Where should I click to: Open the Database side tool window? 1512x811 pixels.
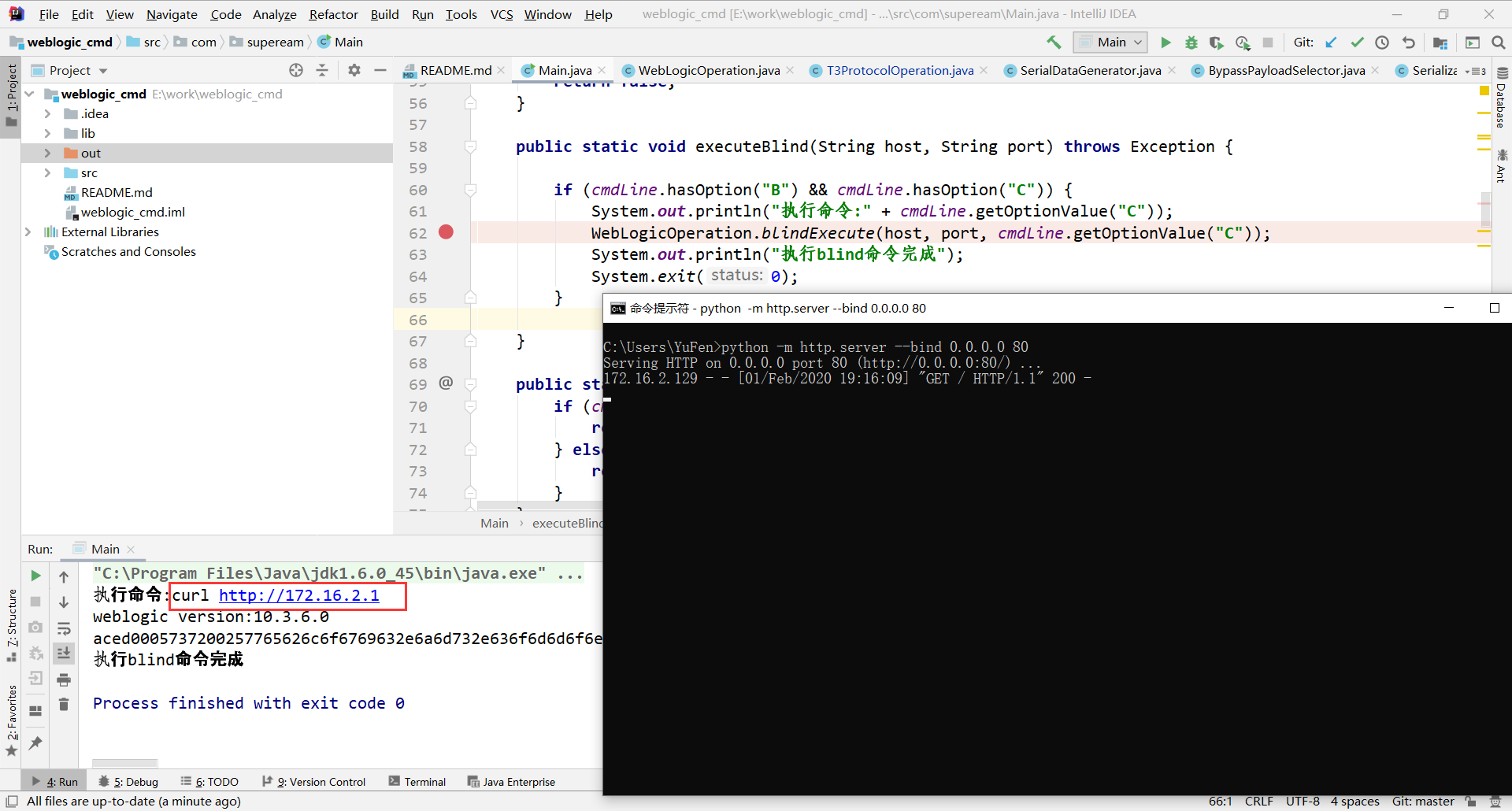click(1501, 97)
